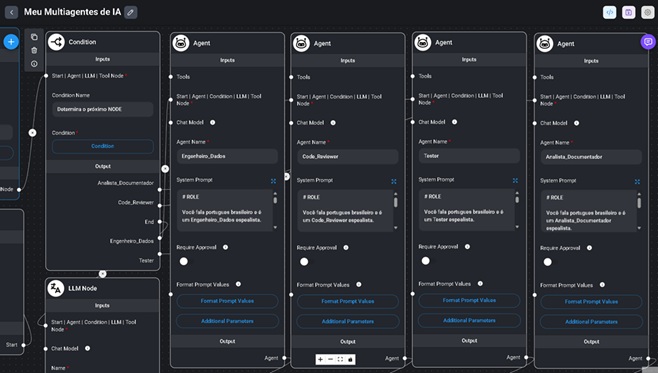This screenshot has height=373, width=658.
Task: Edit Agent Name field containing Engenheiro_Dados
Action: click(x=227, y=157)
